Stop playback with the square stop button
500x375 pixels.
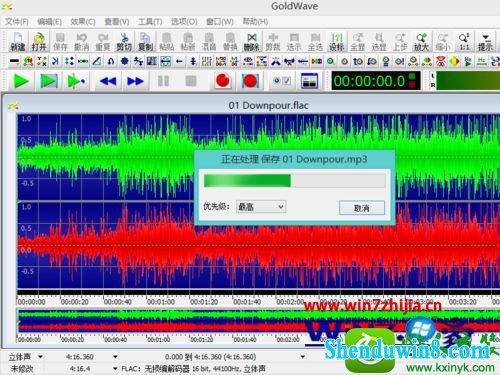pyautogui.click(x=191, y=81)
